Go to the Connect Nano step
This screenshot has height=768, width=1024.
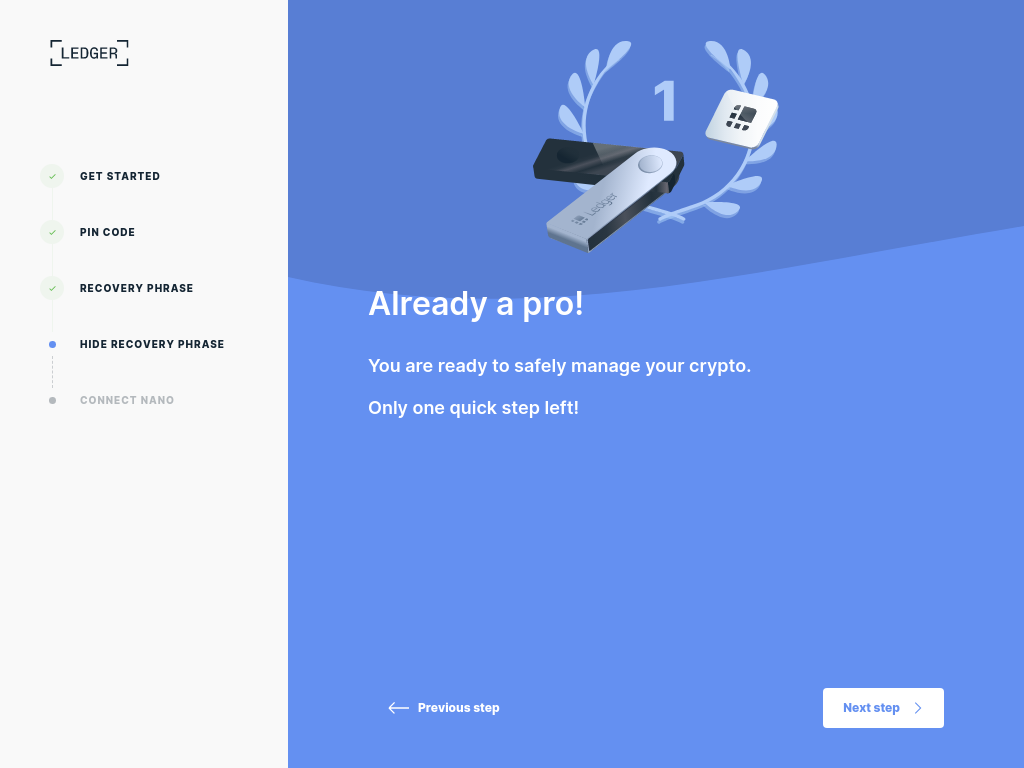127,400
